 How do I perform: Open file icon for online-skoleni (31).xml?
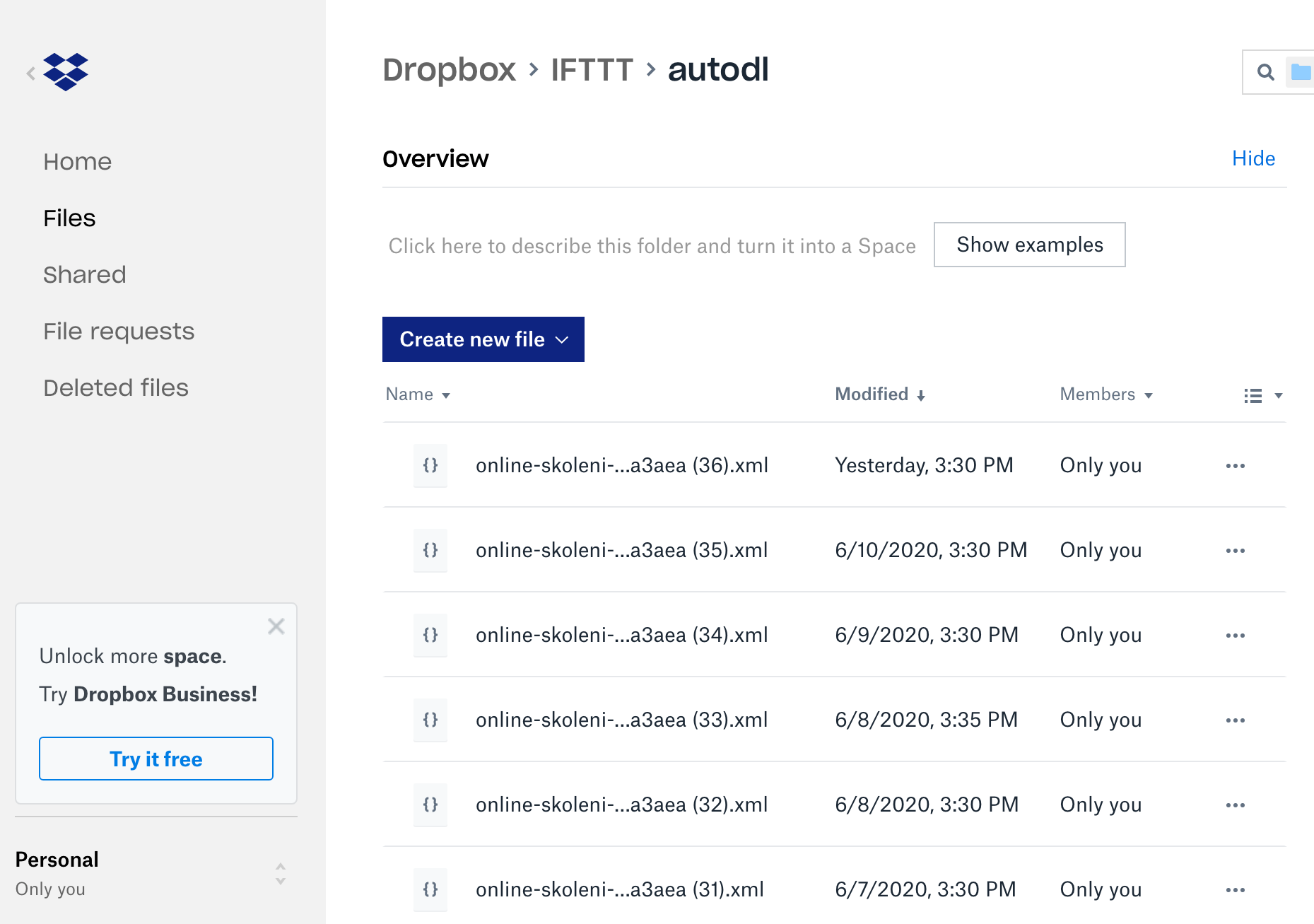(x=430, y=889)
